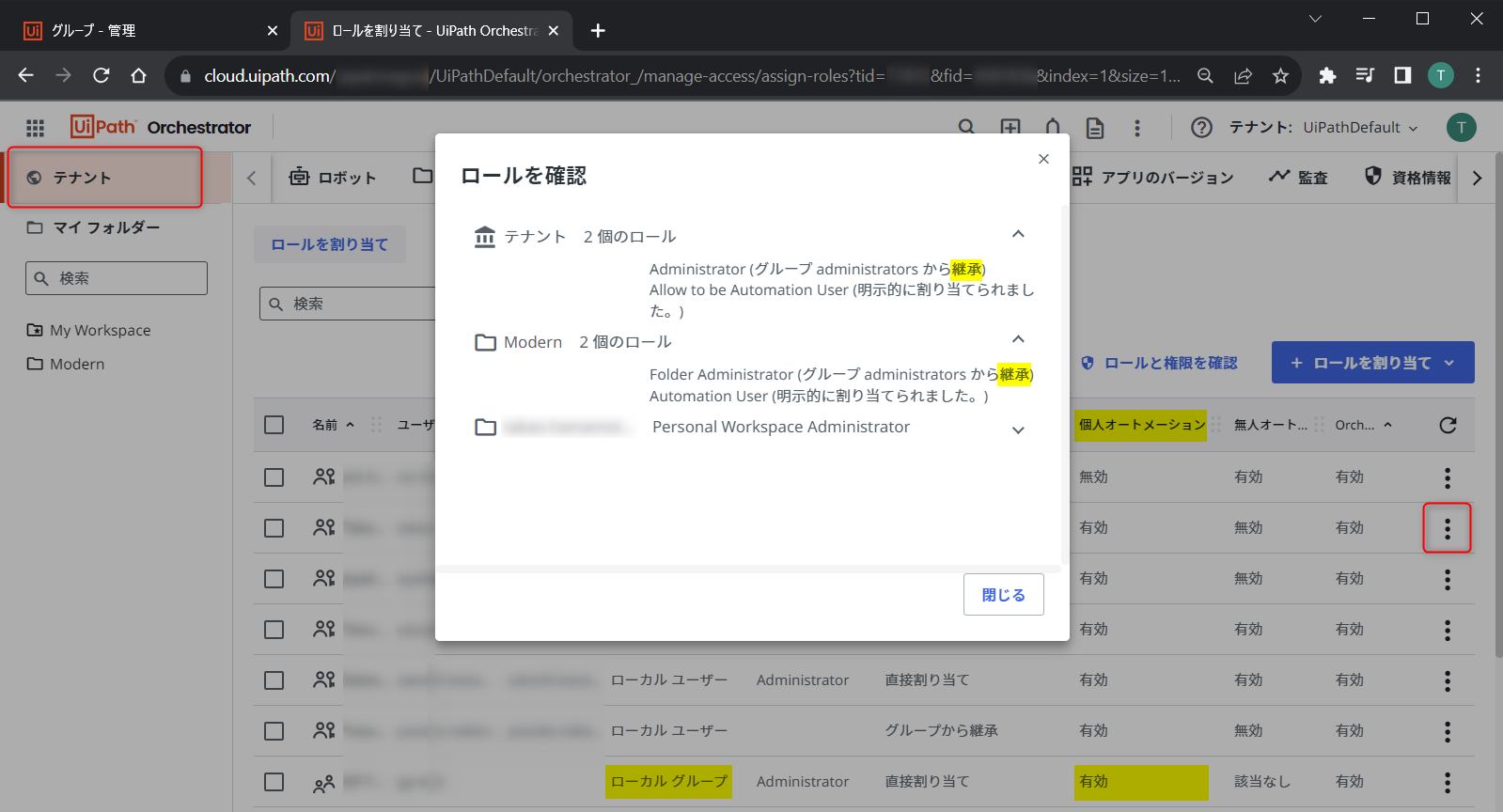
Task: Toggle browser side panel icon
Action: 1402,76
